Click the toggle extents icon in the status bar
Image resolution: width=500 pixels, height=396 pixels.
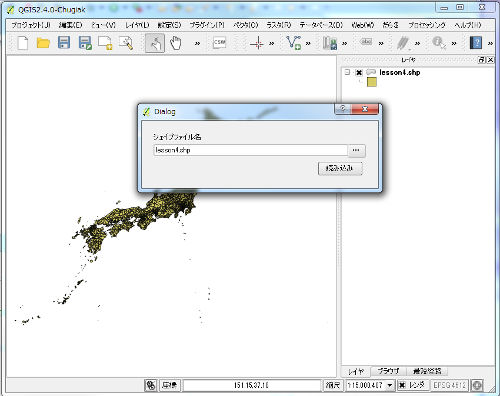pyautogui.click(x=151, y=385)
